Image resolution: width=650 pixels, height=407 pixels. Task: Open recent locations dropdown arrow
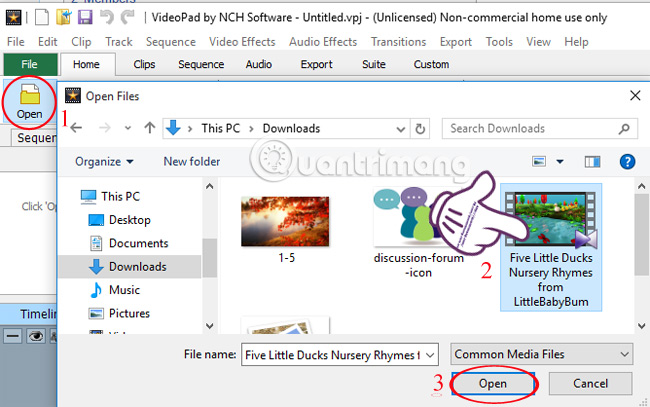pos(128,128)
